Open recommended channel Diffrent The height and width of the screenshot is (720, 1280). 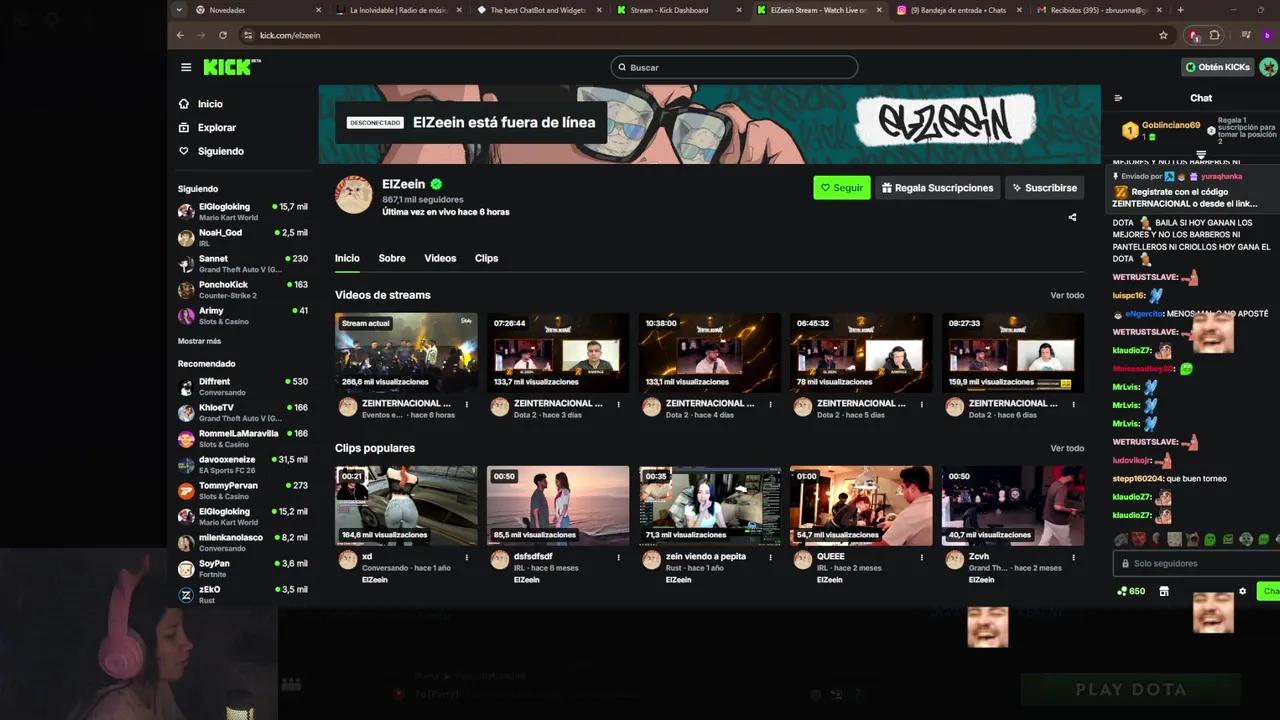(x=243, y=387)
